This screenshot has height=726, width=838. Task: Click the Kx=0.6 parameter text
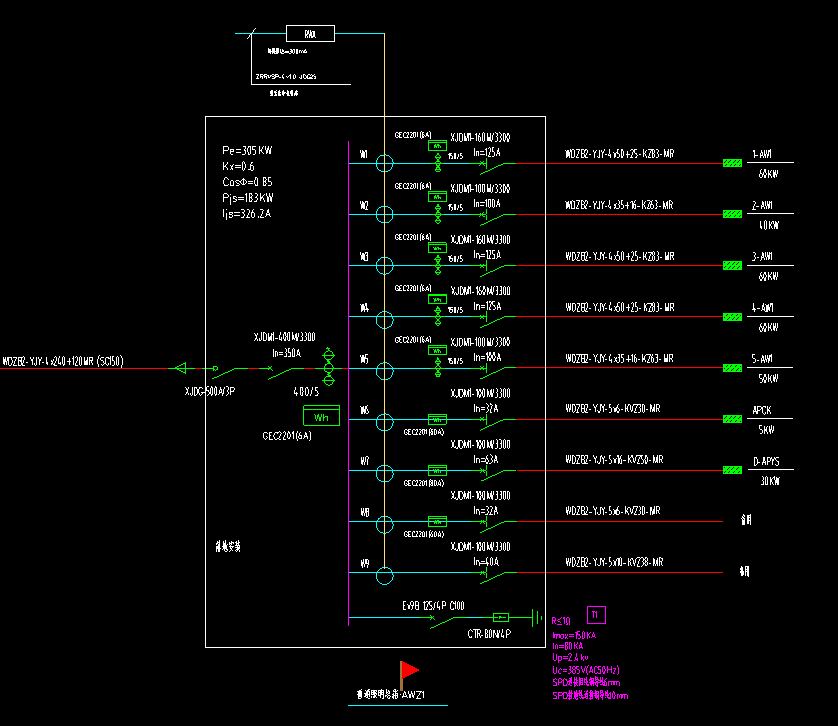[x=238, y=166]
